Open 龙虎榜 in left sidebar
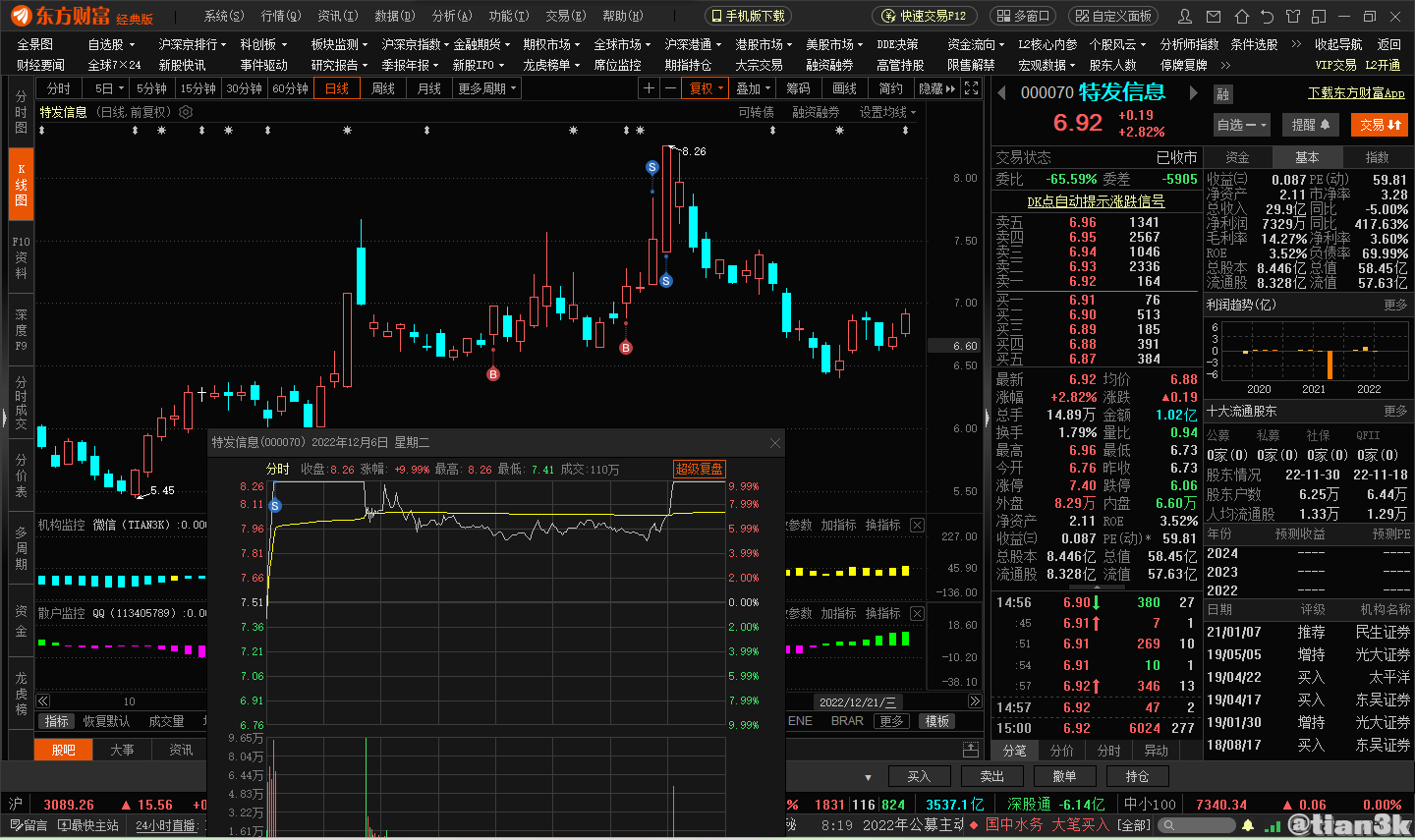Viewport: 1415px width, 840px height. 21,694
